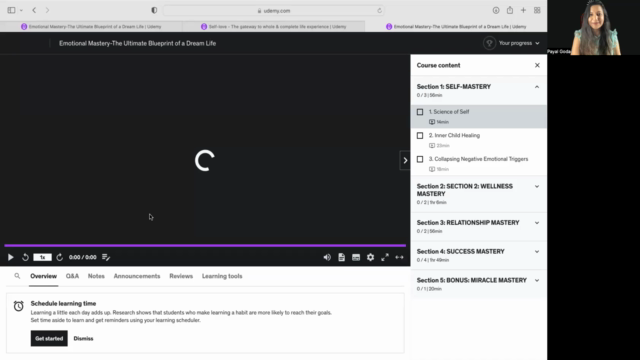Expand Section 5: BONUS: MIRACLE MASTERY

pos(537,280)
